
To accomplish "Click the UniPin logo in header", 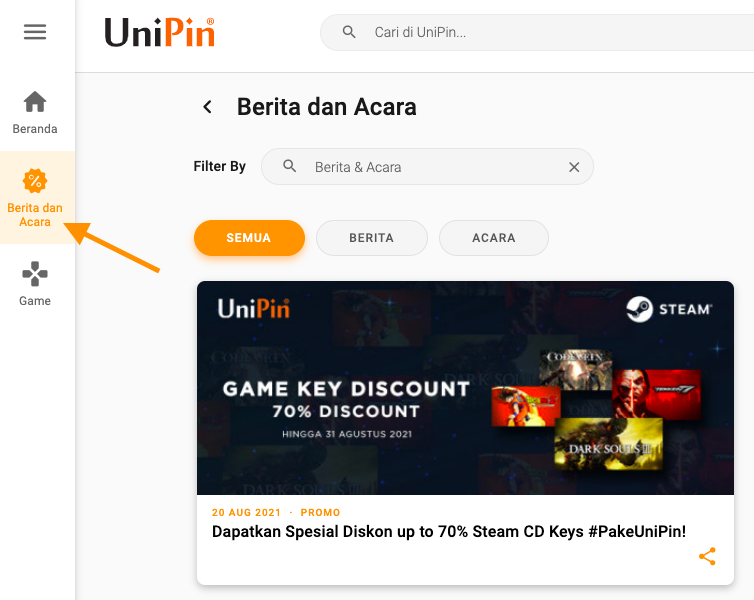I will (160, 33).
